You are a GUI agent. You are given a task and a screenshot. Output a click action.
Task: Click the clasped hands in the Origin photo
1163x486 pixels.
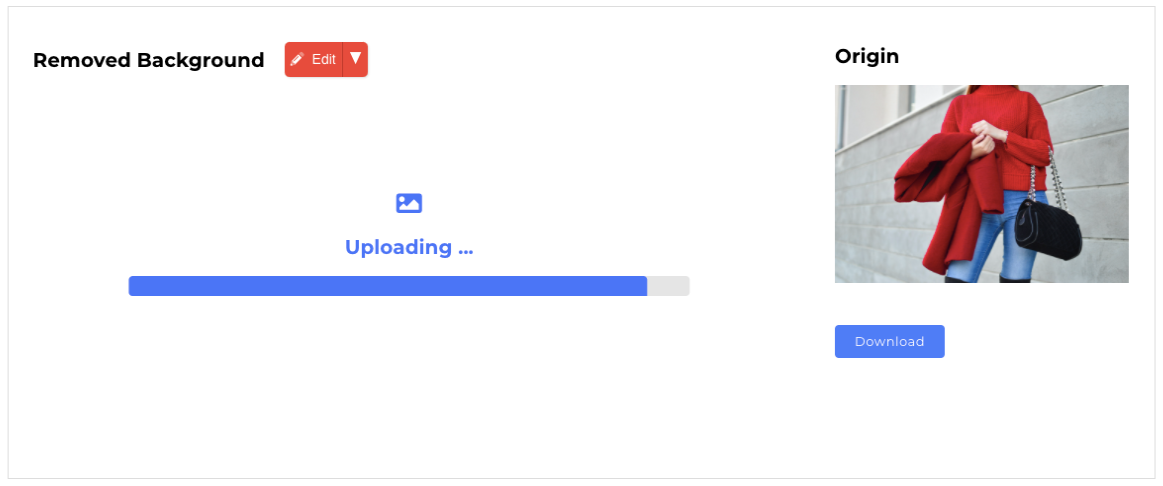click(x=984, y=137)
